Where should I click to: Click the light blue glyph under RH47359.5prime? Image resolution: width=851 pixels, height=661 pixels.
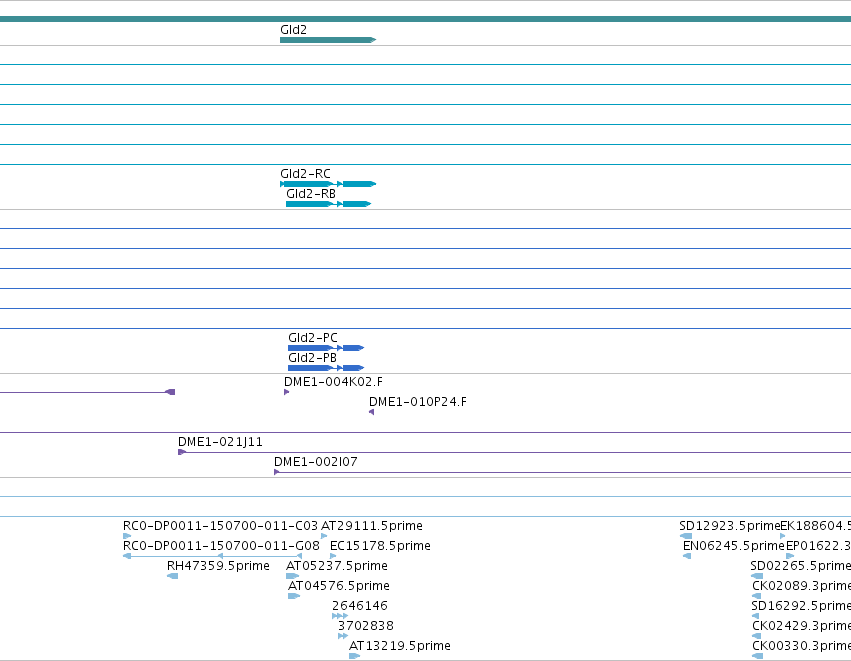(x=173, y=576)
